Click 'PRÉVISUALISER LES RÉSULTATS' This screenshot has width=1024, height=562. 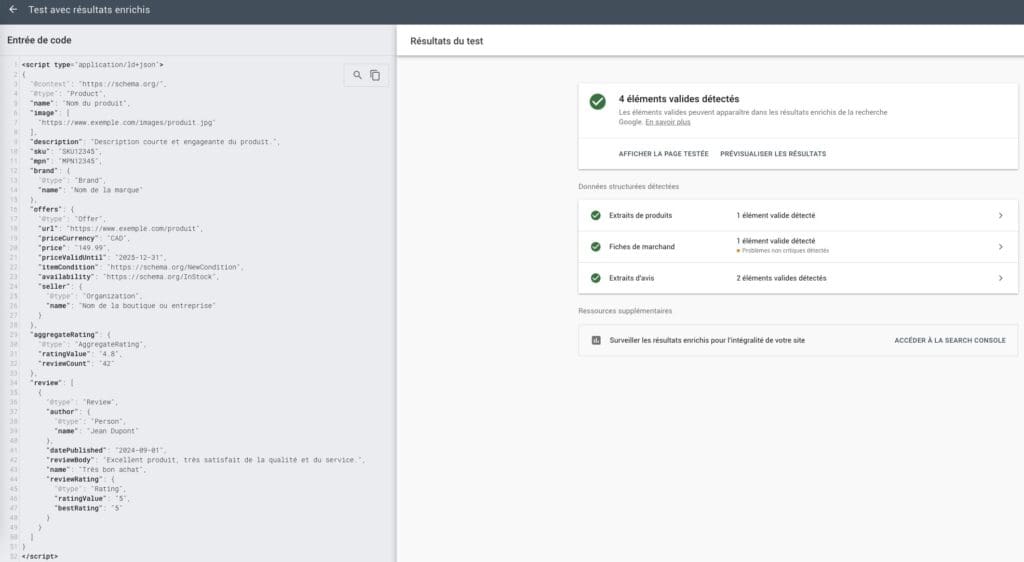[x=773, y=154]
